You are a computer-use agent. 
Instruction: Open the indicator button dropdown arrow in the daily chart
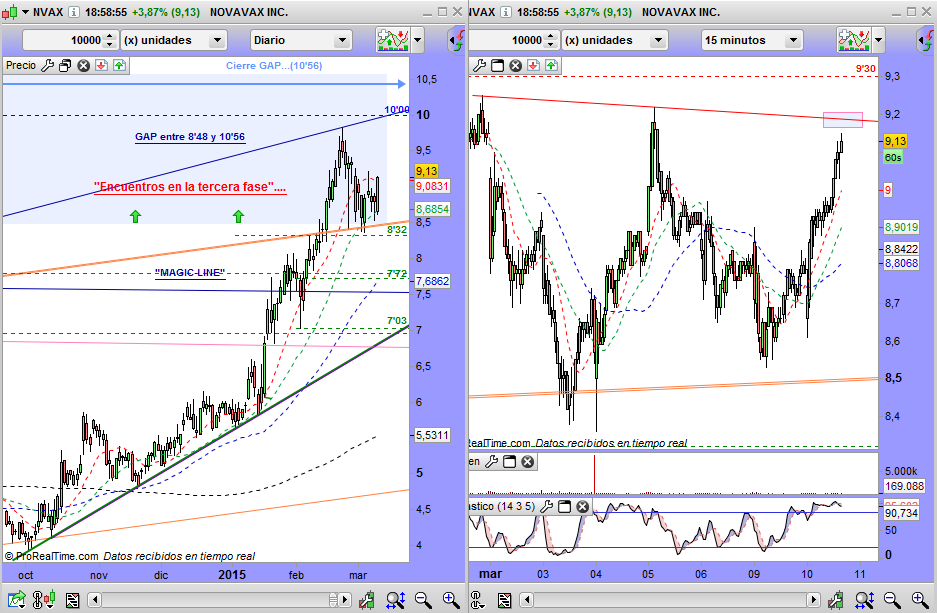[417, 41]
